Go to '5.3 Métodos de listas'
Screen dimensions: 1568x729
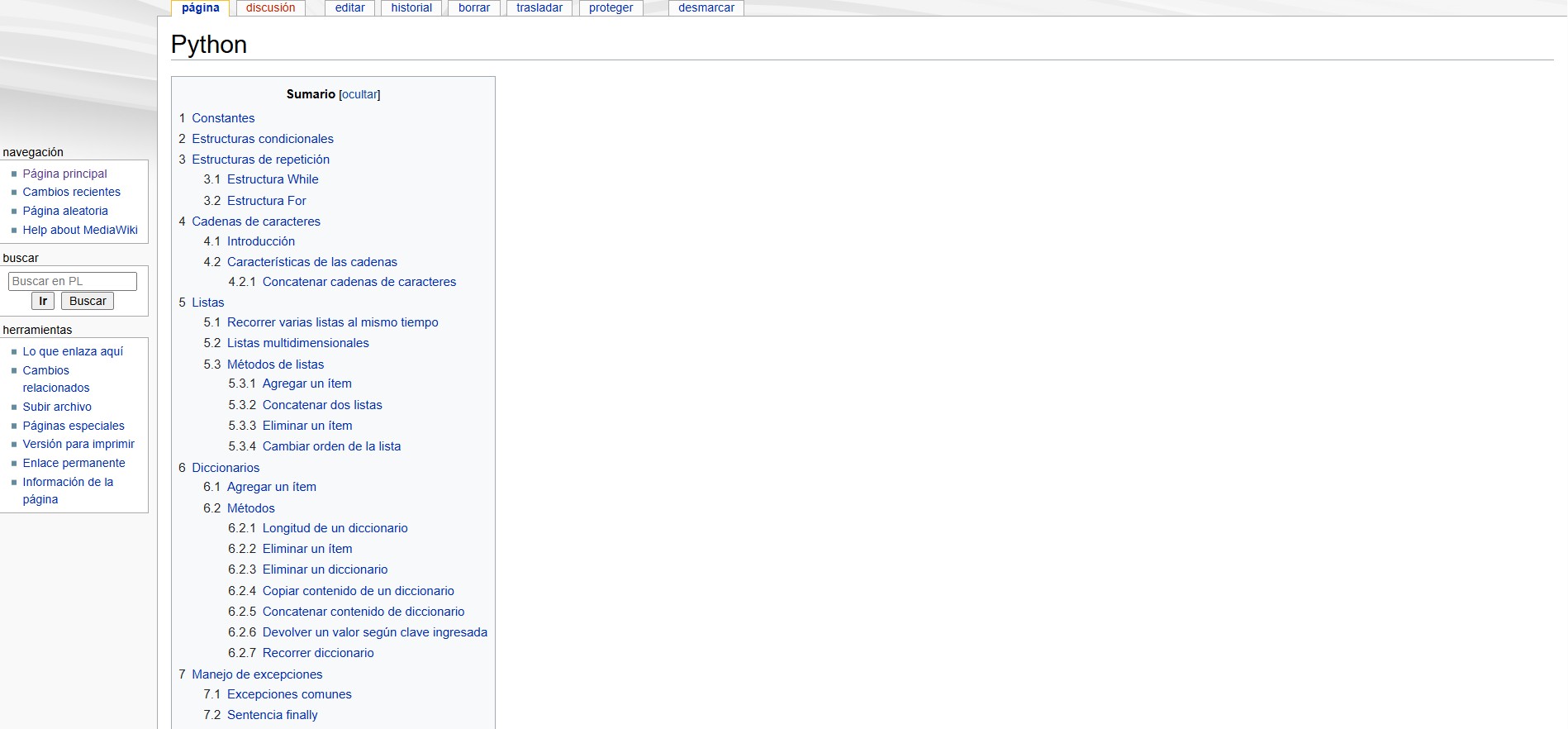tap(264, 364)
